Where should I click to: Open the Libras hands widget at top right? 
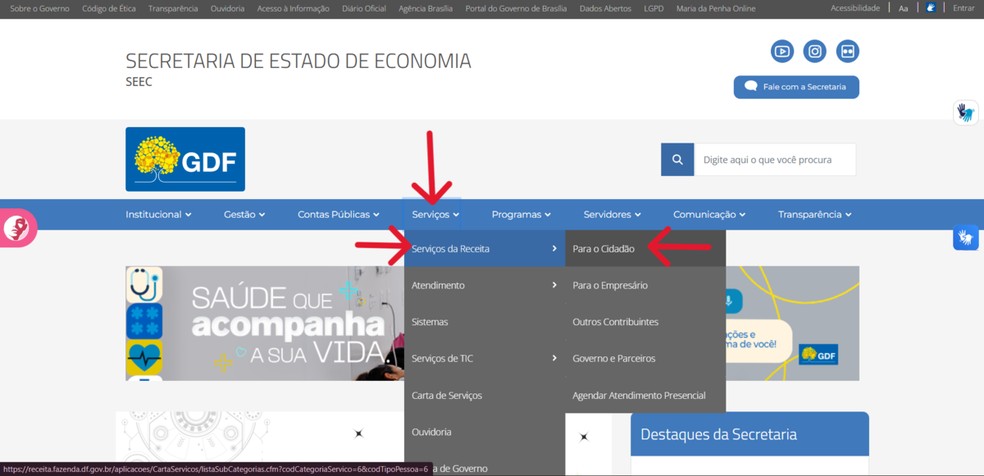click(965, 113)
